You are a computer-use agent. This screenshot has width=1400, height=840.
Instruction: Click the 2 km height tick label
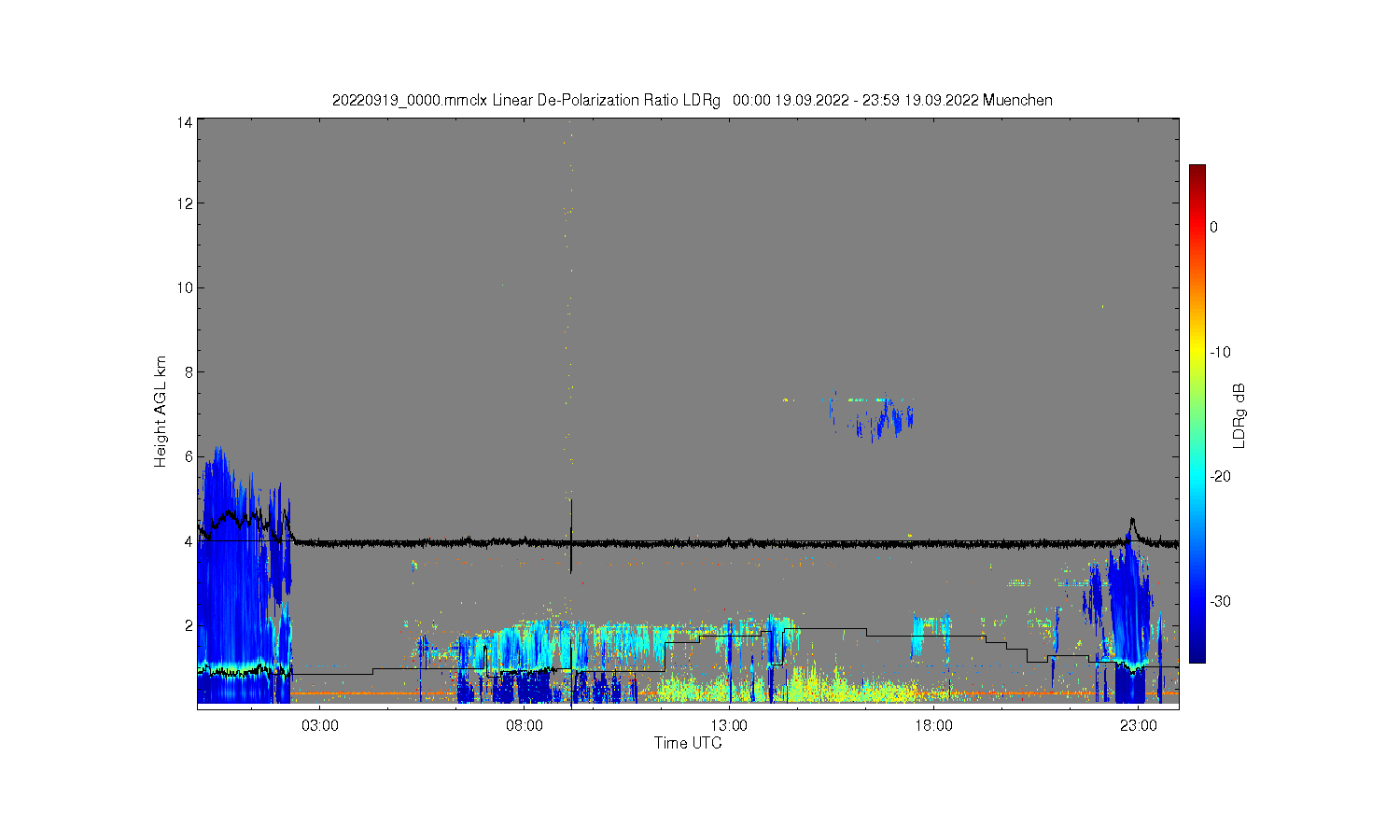pyautogui.click(x=189, y=625)
